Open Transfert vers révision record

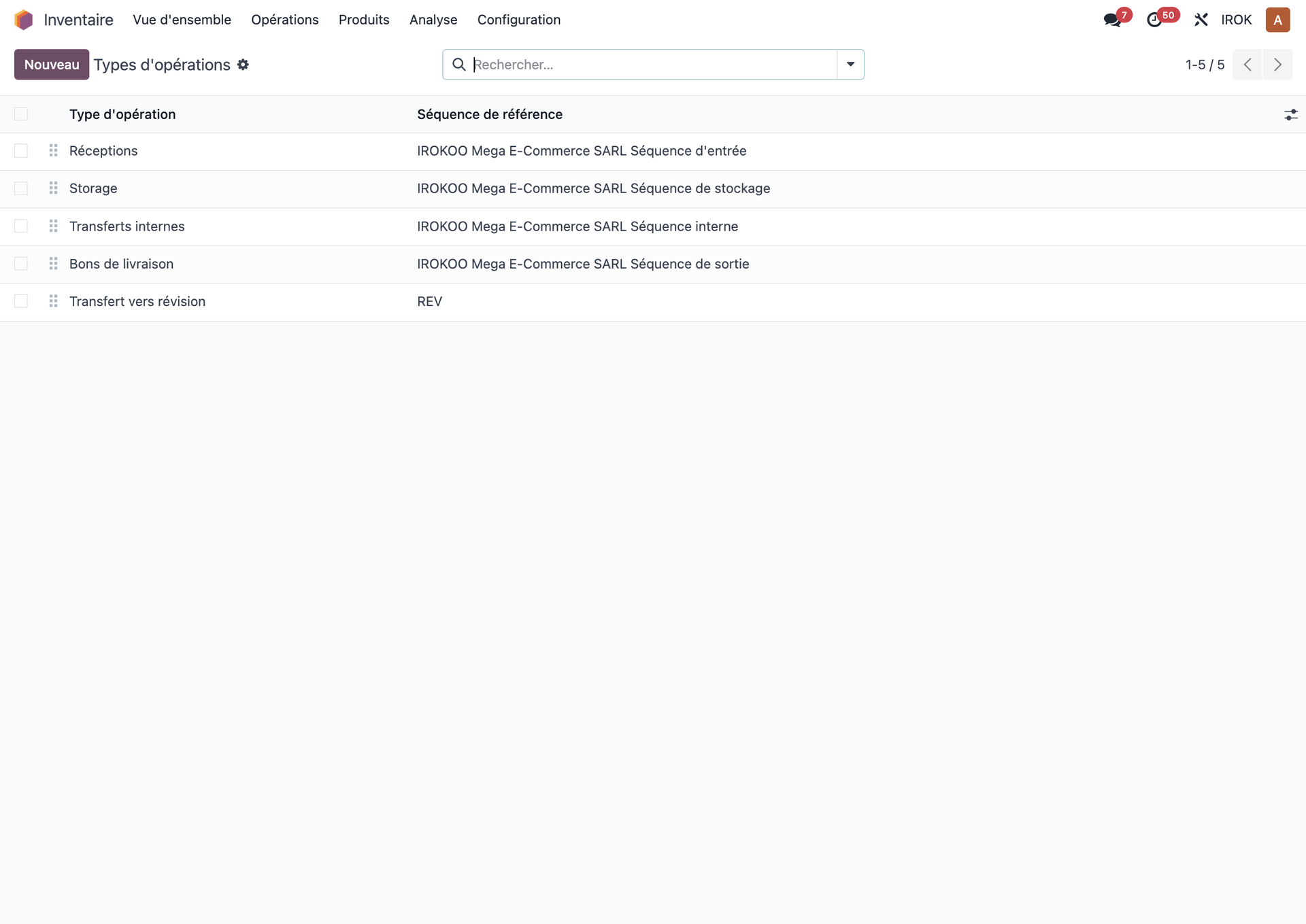(137, 301)
